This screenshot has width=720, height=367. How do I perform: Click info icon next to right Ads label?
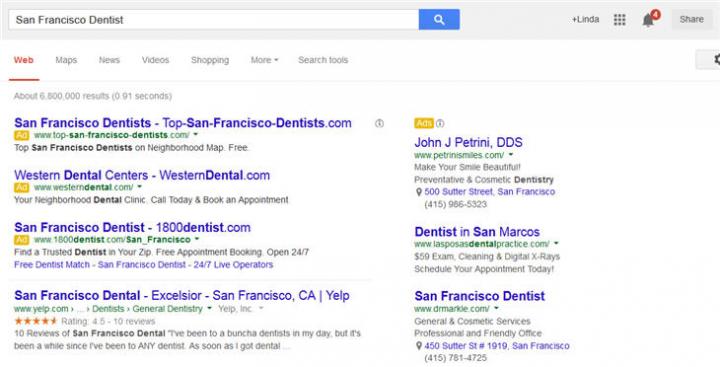click(440, 123)
